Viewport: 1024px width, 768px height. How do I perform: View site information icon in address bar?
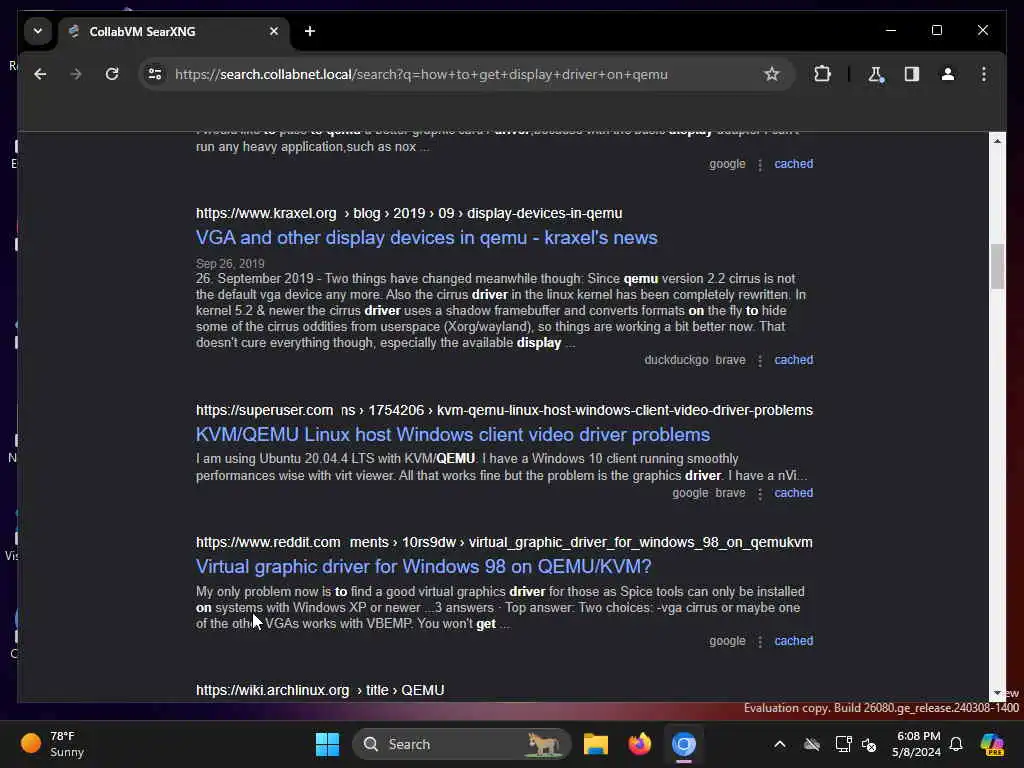pyautogui.click(x=155, y=74)
